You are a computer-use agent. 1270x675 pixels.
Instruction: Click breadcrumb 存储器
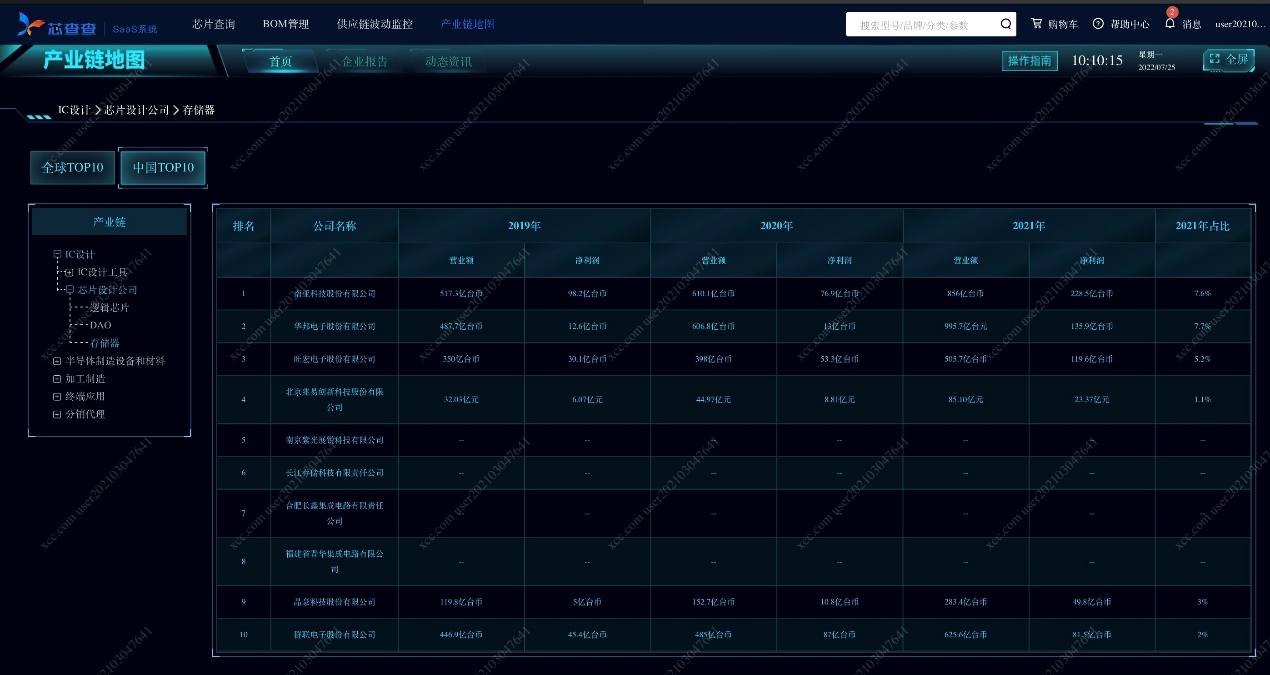coord(199,110)
